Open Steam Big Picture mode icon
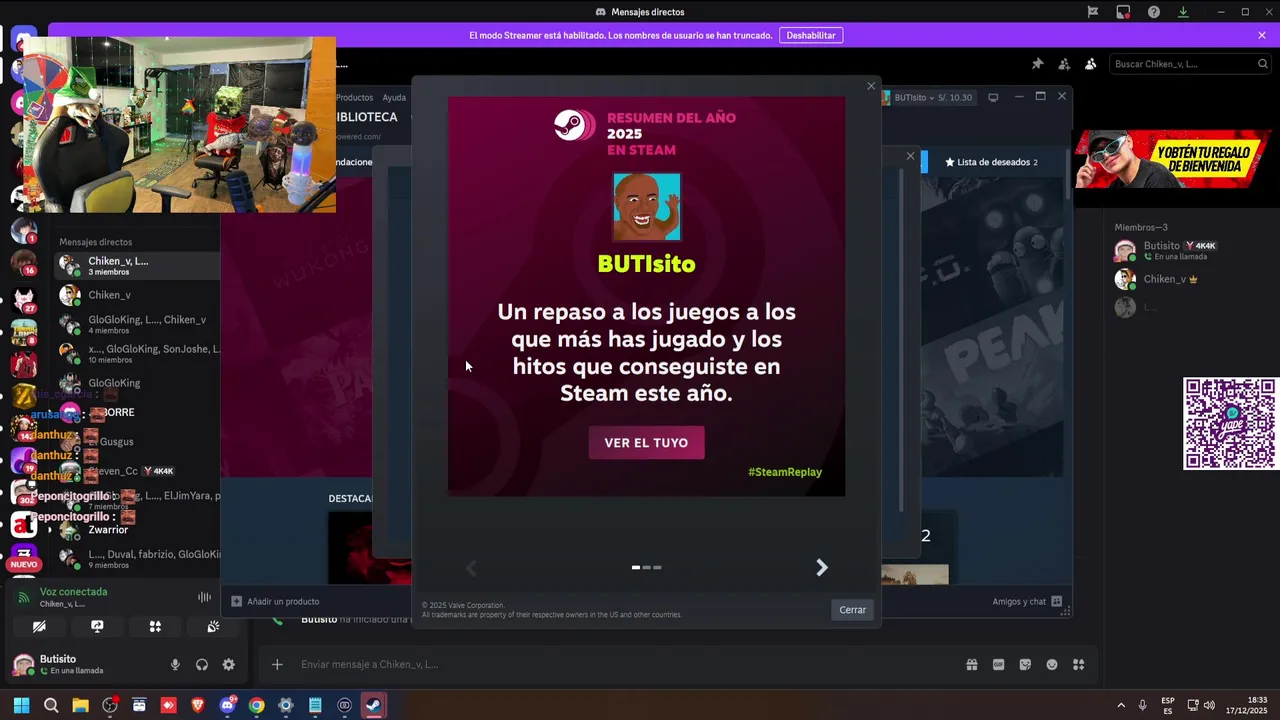 (993, 97)
